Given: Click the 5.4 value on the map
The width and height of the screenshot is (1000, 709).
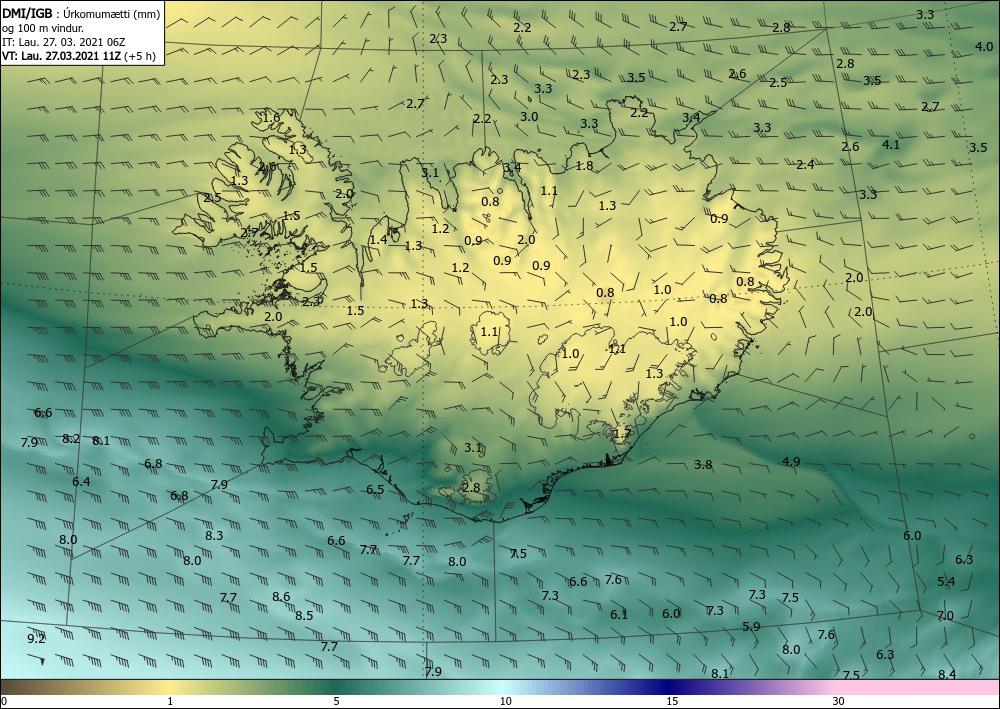Looking at the screenshot, I should coord(946,581).
